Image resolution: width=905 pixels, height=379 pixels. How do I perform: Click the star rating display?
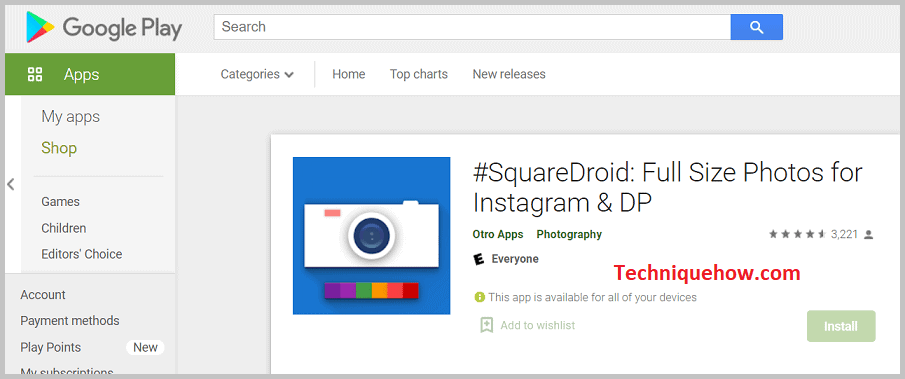798,234
